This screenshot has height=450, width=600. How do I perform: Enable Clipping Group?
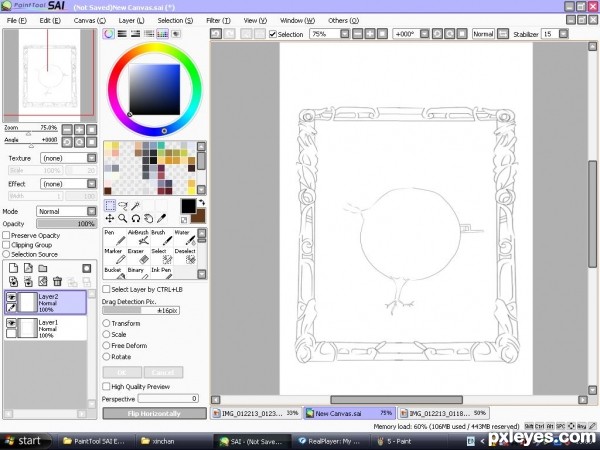pos(6,245)
